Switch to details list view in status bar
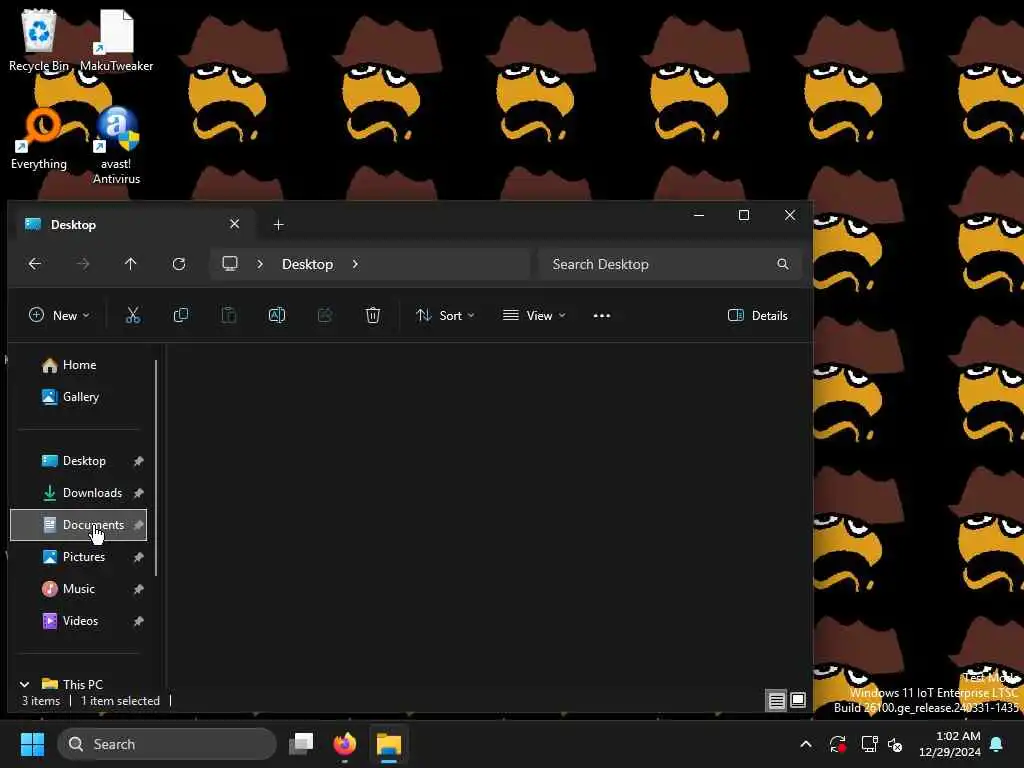The image size is (1024, 768). [x=776, y=701]
